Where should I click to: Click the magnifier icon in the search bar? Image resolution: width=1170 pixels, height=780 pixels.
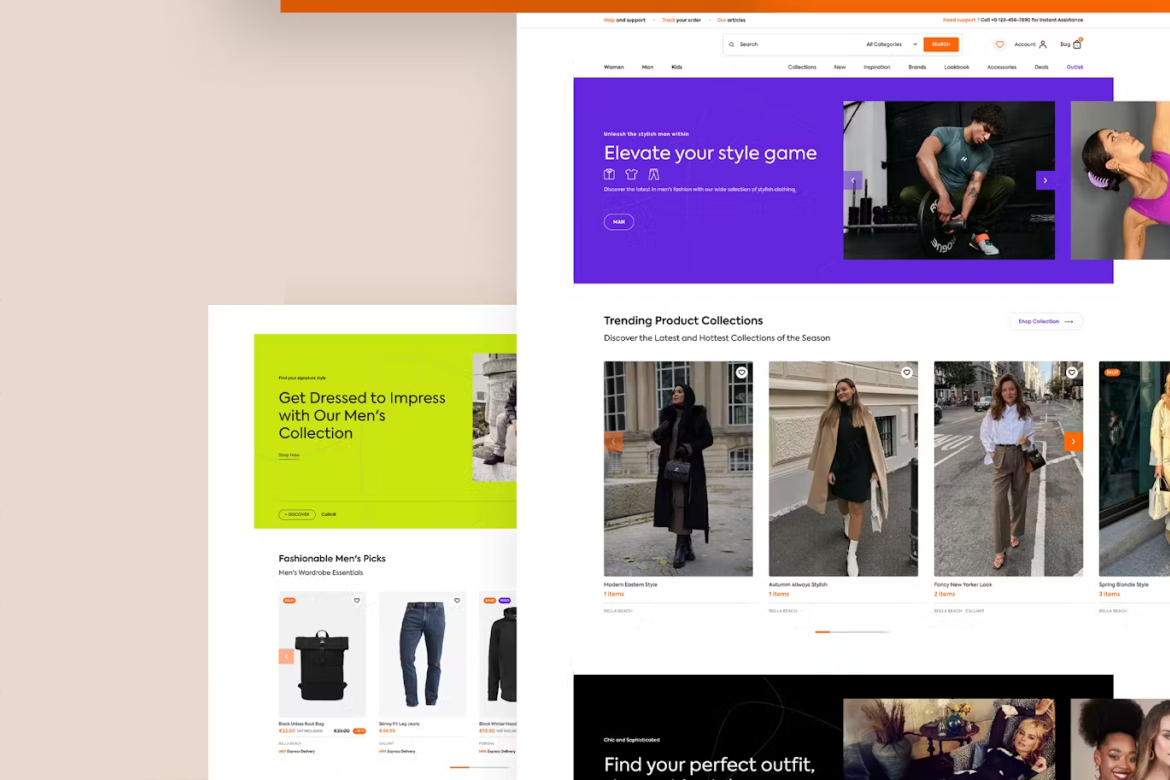(x=731, y=45)
